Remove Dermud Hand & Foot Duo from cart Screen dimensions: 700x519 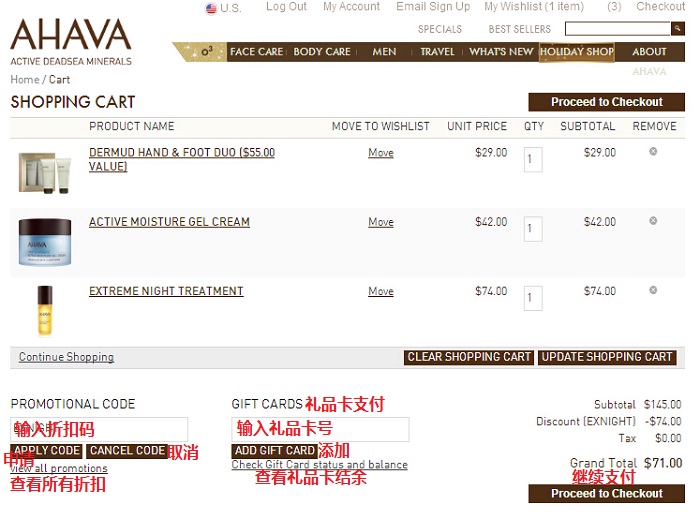(653, 152)
